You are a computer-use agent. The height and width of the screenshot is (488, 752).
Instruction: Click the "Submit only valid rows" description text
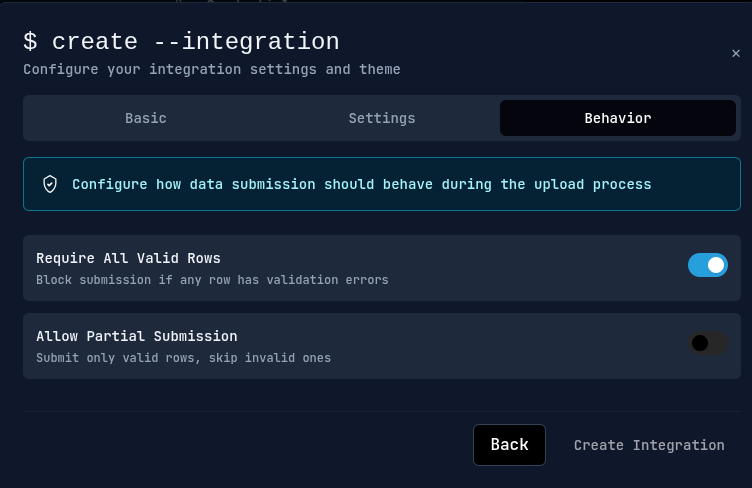click(183, 358)
